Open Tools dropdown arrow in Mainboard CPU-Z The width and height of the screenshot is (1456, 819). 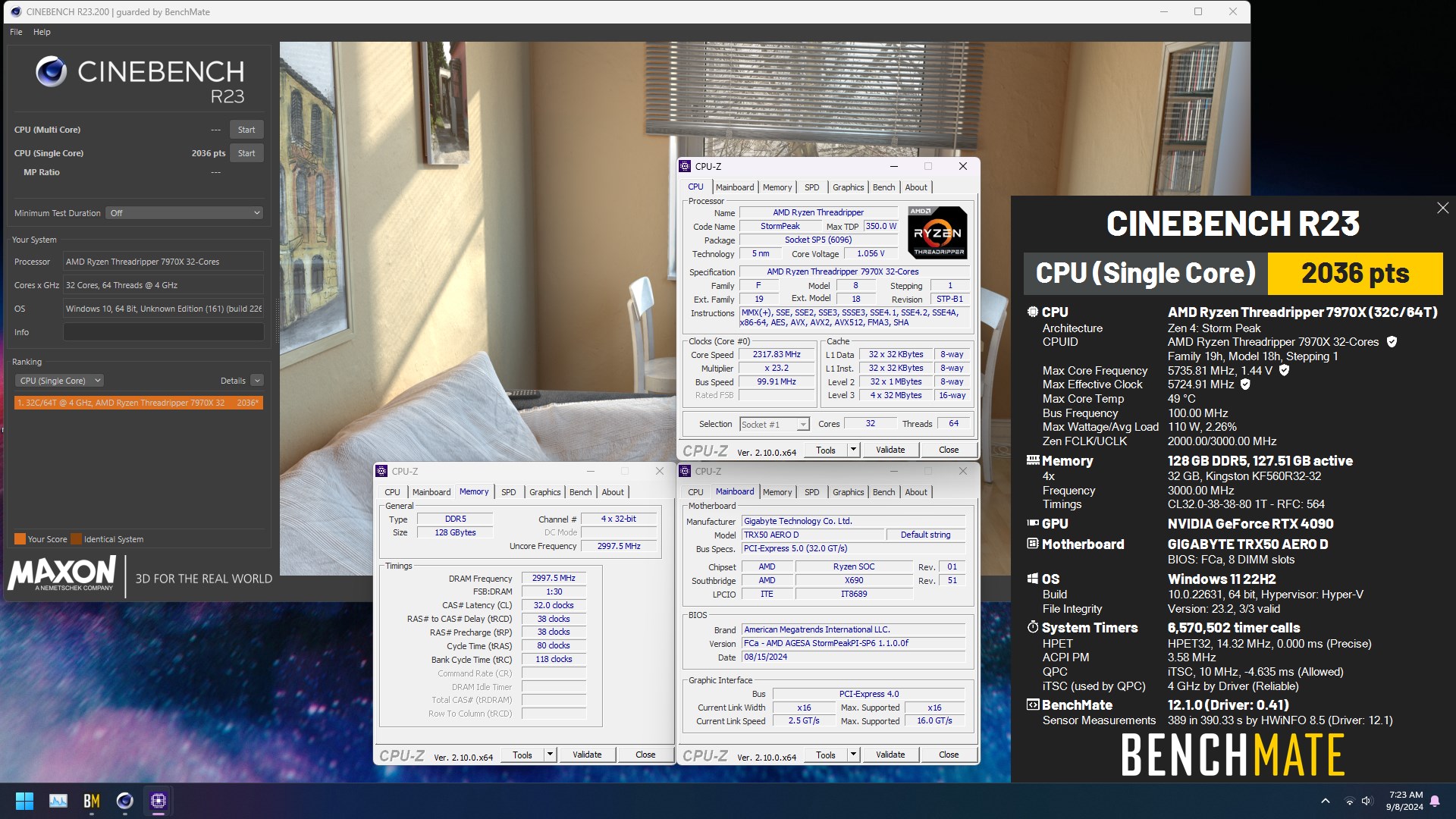pyautogui.click(x=853, y=755)
